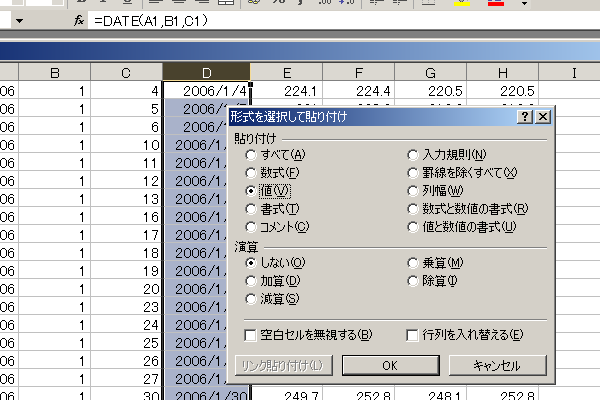Enable 空白セルを無視する(B) checkbox
The width and height of the screenshot is (600, 400).
point(308,335)
